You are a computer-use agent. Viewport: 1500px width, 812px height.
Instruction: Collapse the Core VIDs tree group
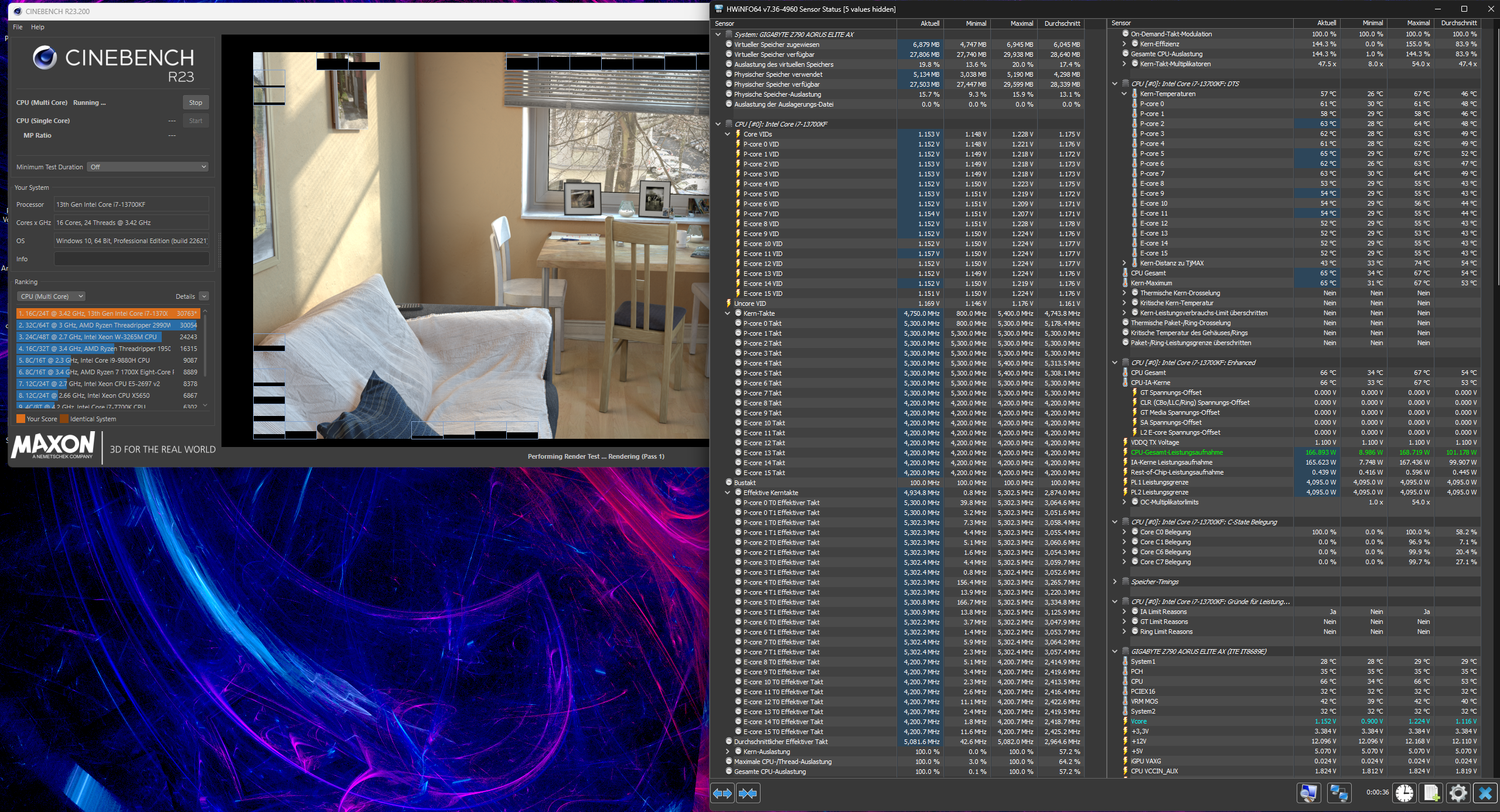(728, 134)
